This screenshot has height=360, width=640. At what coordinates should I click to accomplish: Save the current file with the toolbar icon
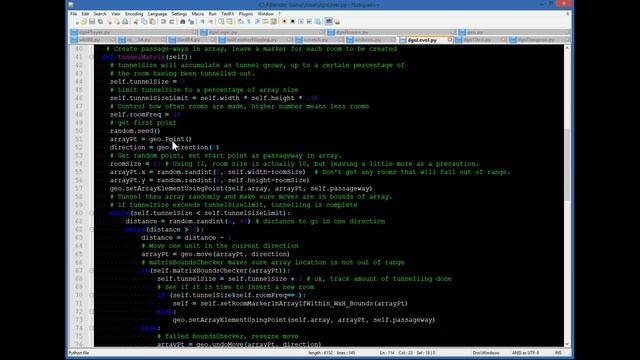pyautogui.click(x=92, y=21)
